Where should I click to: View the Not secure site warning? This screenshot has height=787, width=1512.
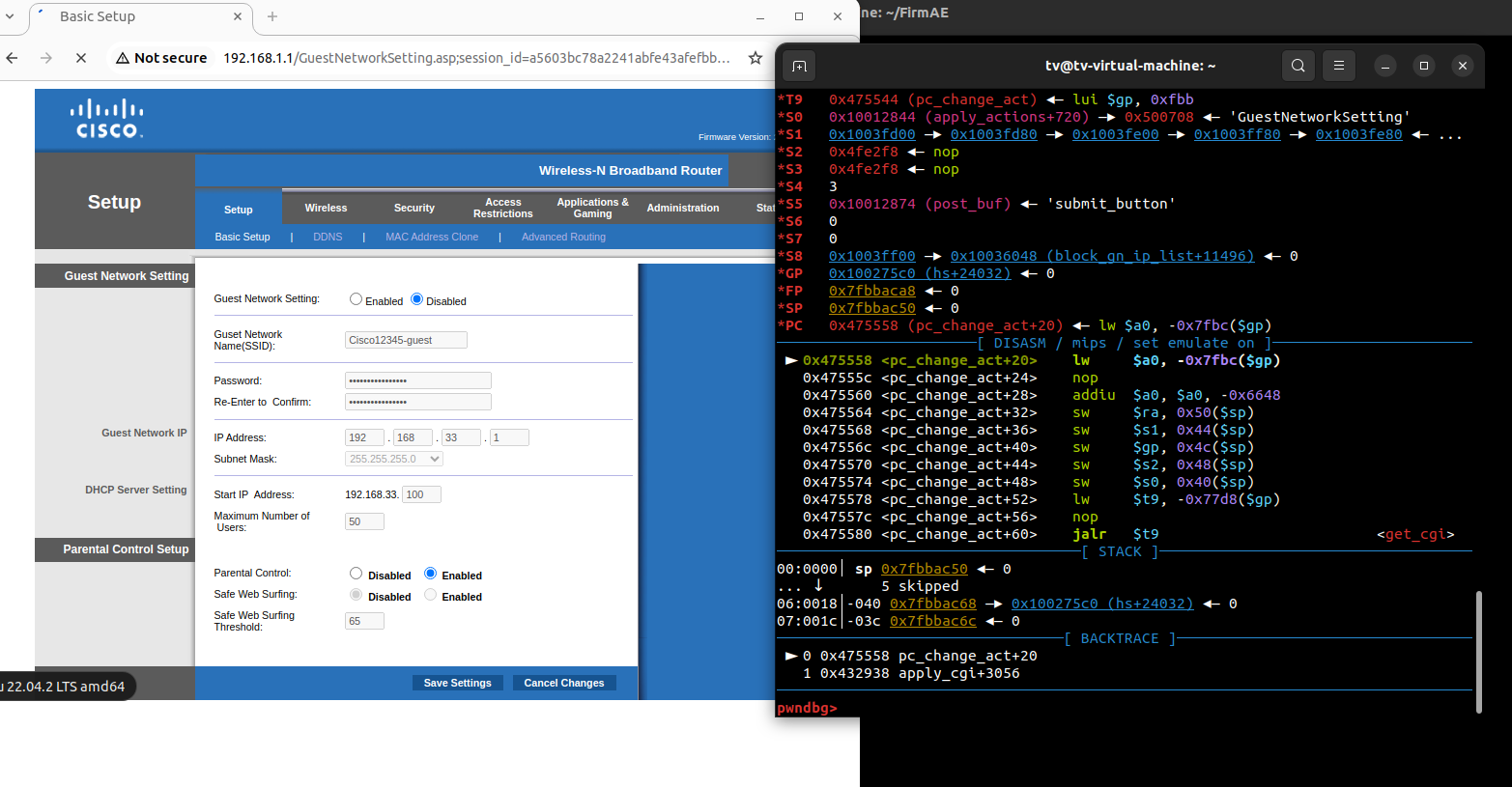161,58
